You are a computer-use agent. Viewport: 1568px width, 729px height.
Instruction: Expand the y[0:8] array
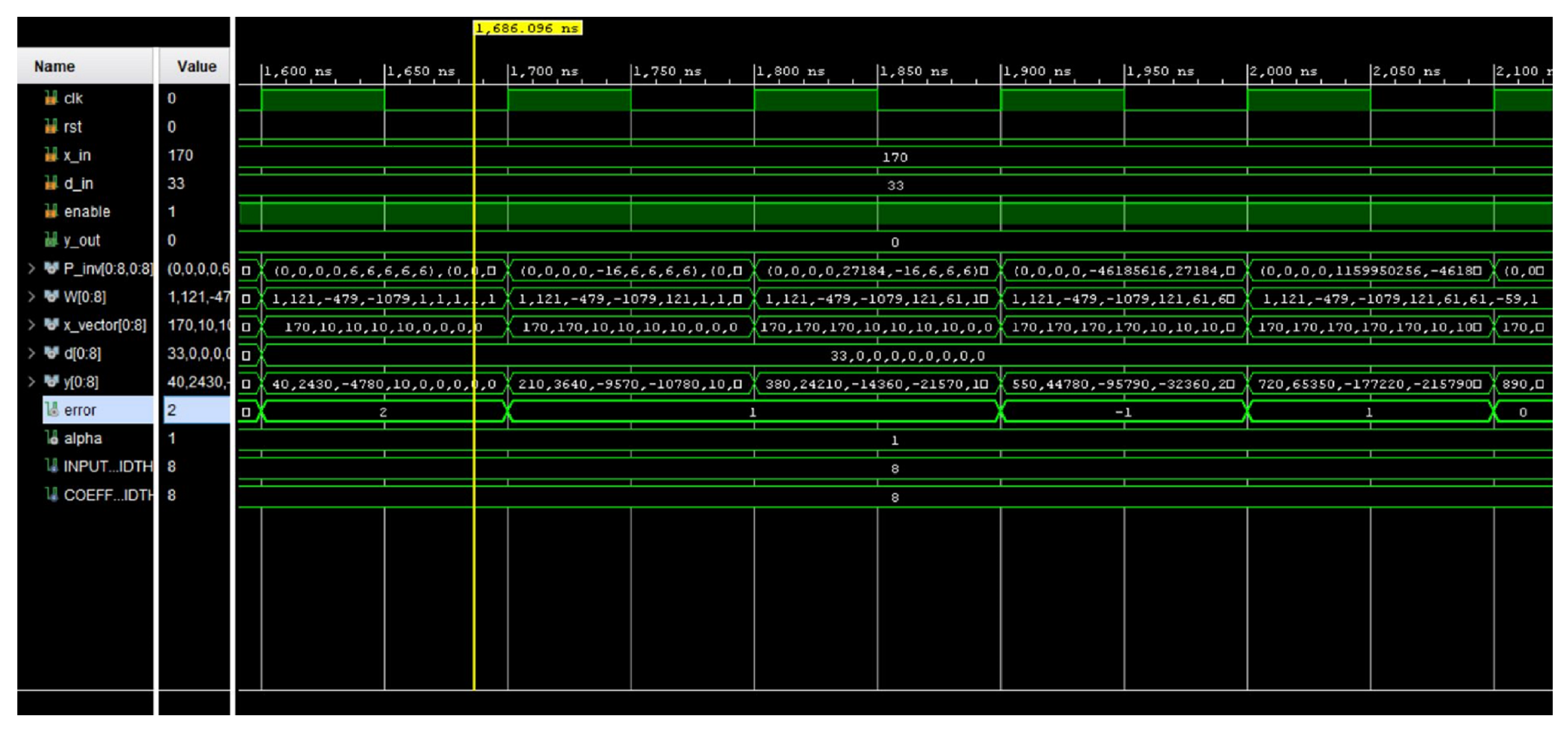tap(32, 381)
